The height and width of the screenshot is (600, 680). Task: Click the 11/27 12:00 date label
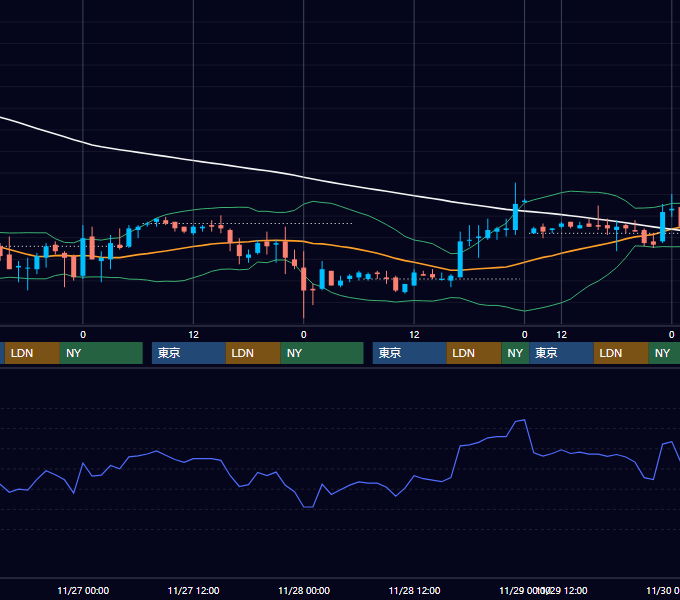coord(193,590)
